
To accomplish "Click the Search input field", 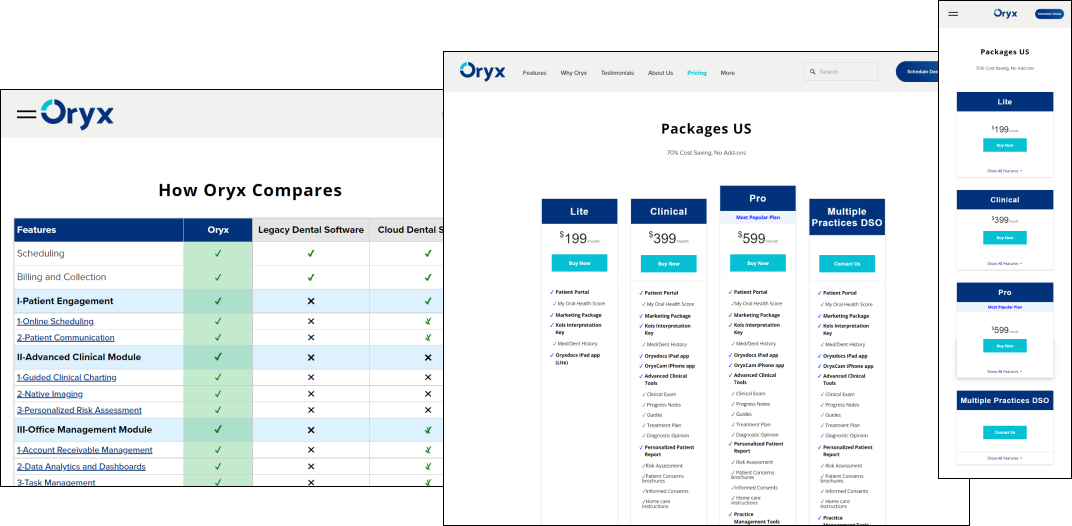I will [841, 72].
